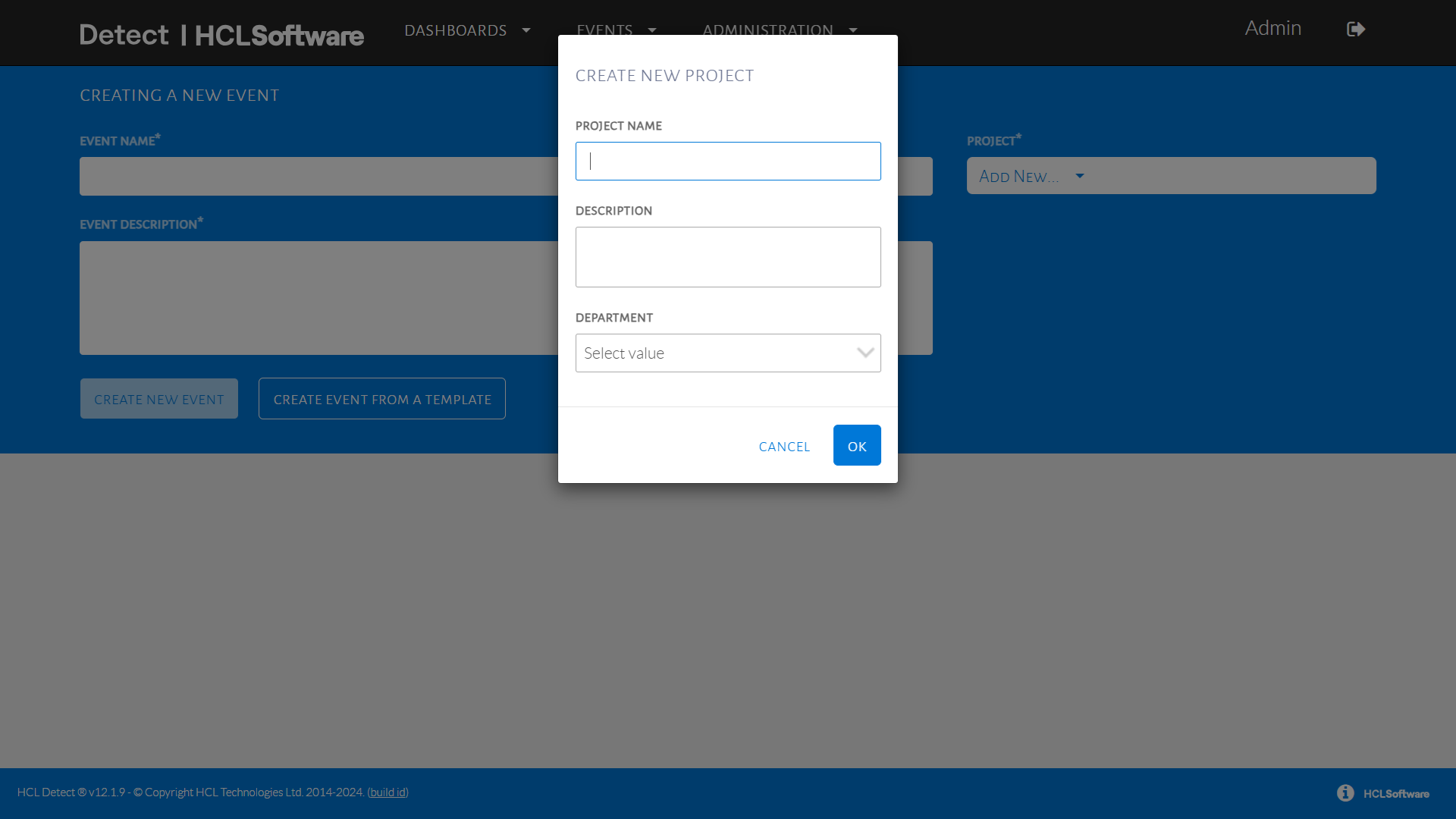Screen dimensions: 1456x819
Task: Click the Department chevron arrow
Action: pyautogui.click(x=865, y=353)
